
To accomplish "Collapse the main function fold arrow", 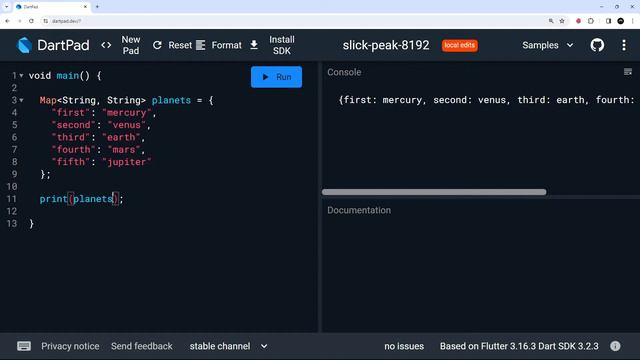I will 21,76.
